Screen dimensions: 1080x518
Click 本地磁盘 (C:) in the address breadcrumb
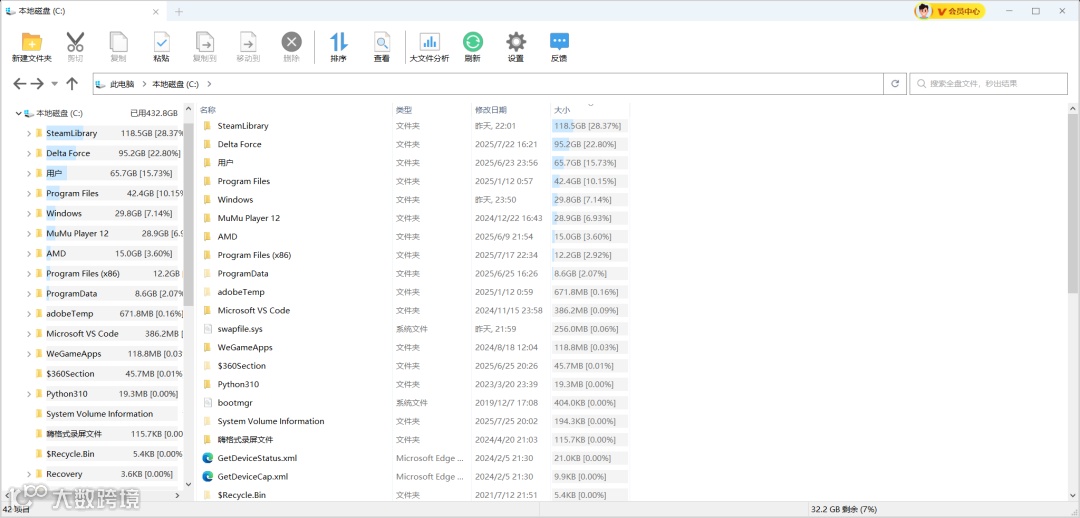point(176,84)
